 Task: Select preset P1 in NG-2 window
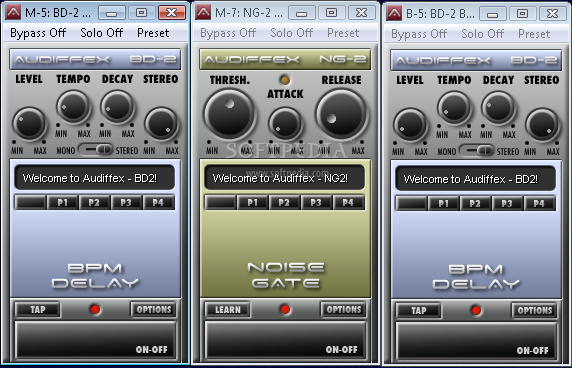pos(252,202)
